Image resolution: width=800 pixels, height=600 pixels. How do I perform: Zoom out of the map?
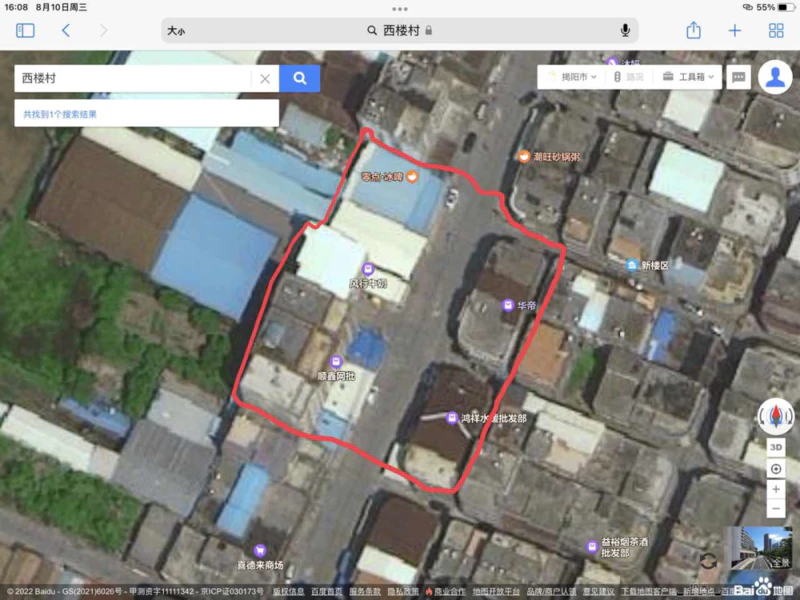[776, 509]
